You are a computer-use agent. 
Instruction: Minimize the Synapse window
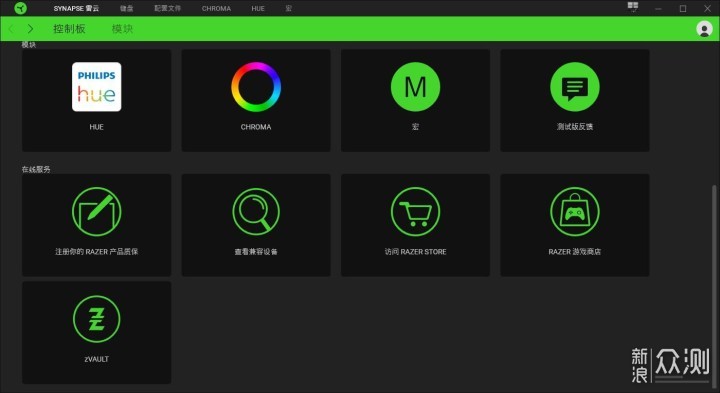(x=658, y=8)
